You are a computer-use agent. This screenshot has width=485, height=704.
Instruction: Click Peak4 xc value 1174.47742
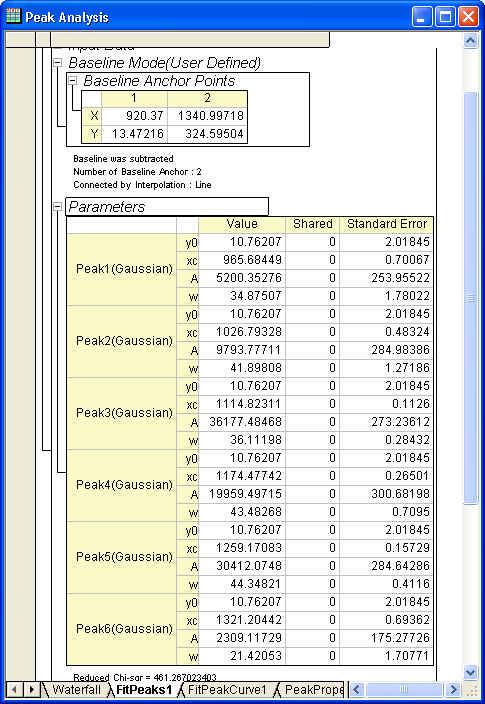(x=242, y=475)
